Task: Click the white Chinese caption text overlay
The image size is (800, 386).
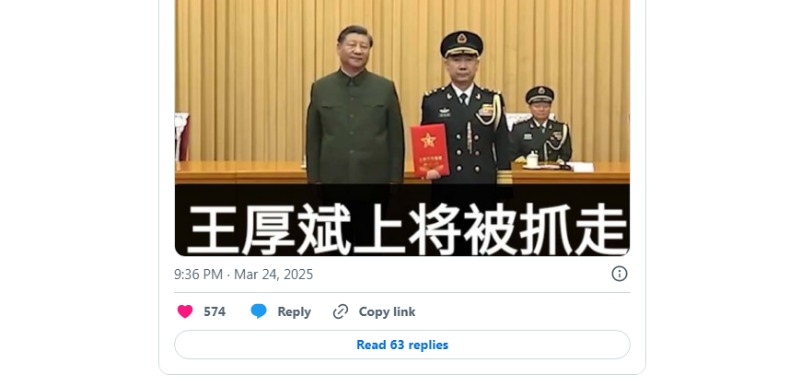Action: (407, 229)
